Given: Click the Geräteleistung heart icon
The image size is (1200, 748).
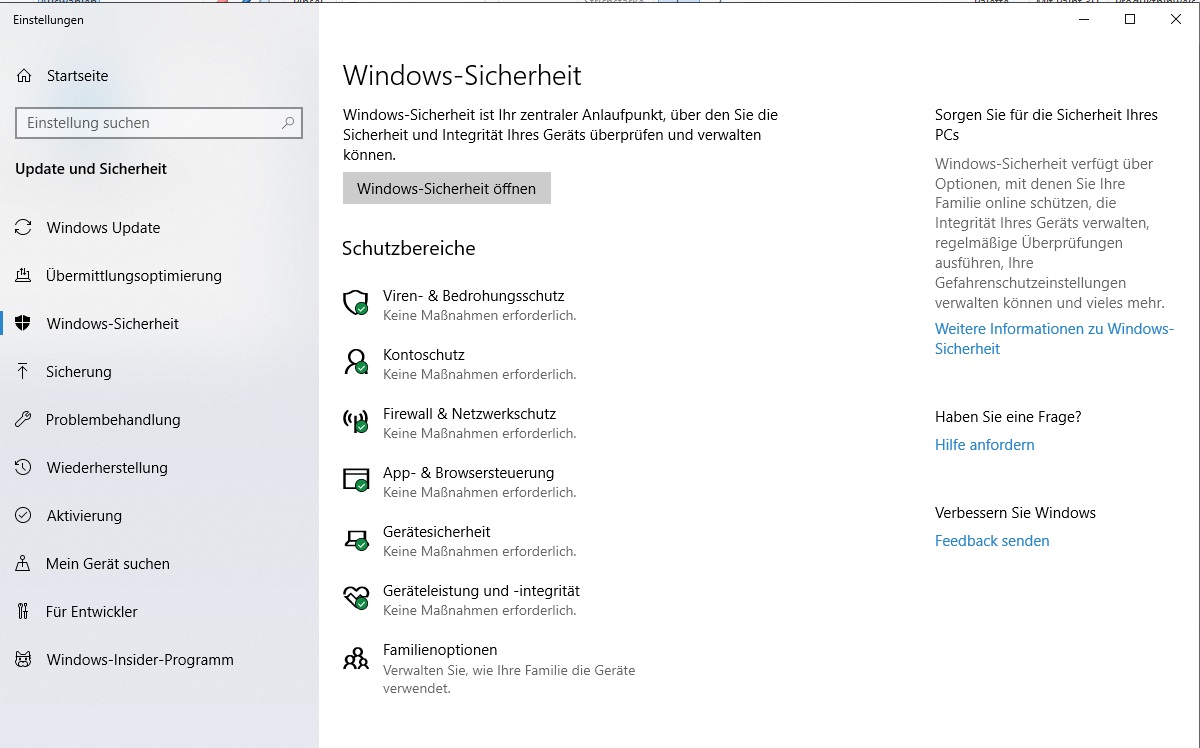Looking at the screenshot, I should click(356, 598).
